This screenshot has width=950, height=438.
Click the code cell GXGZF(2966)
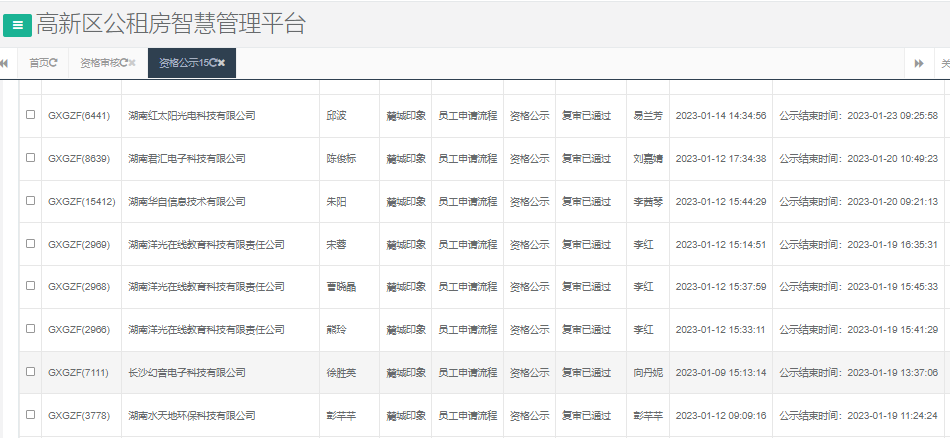(x=79, y=330)
